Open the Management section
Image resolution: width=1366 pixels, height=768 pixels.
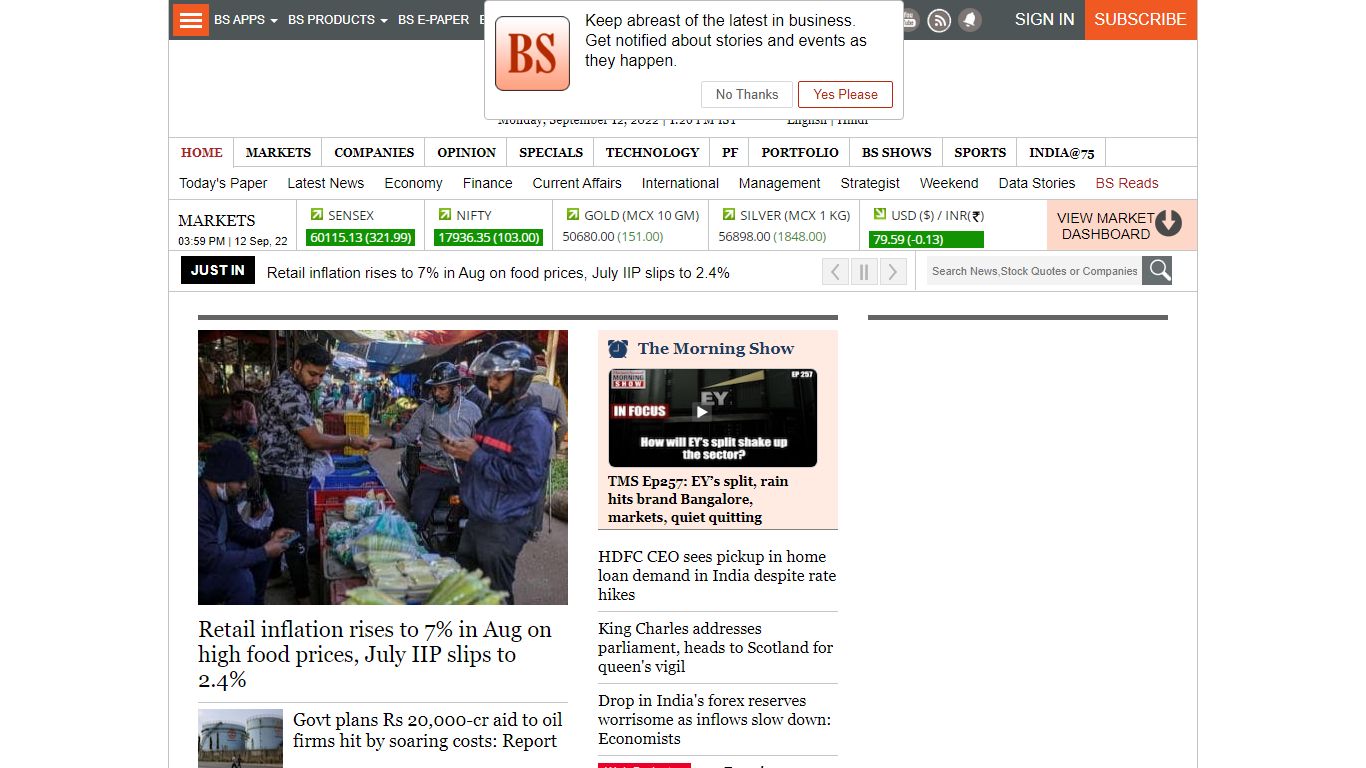coord(780,183)
